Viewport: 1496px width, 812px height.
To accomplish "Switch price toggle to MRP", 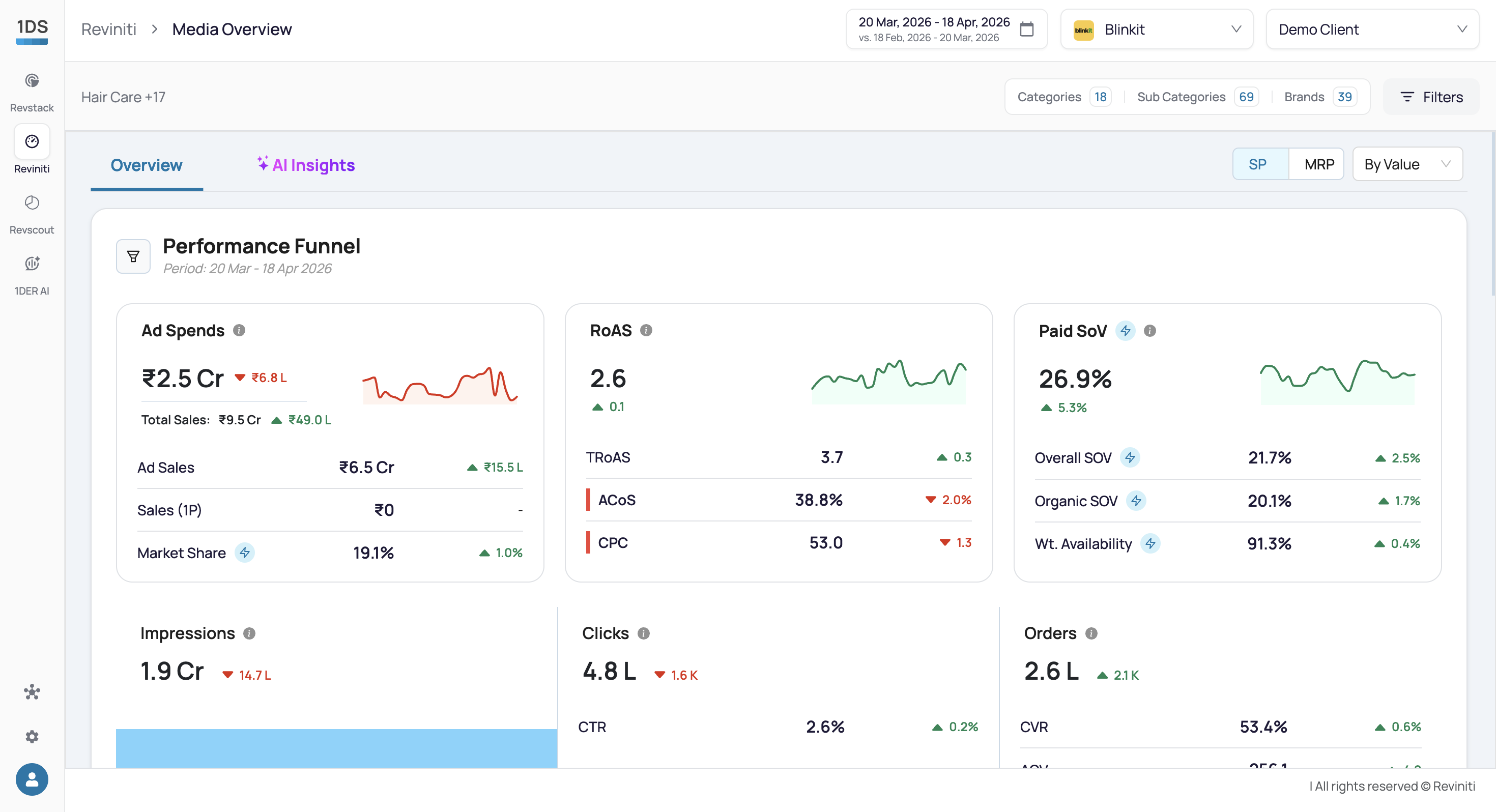I will (x=1318, y=164).
